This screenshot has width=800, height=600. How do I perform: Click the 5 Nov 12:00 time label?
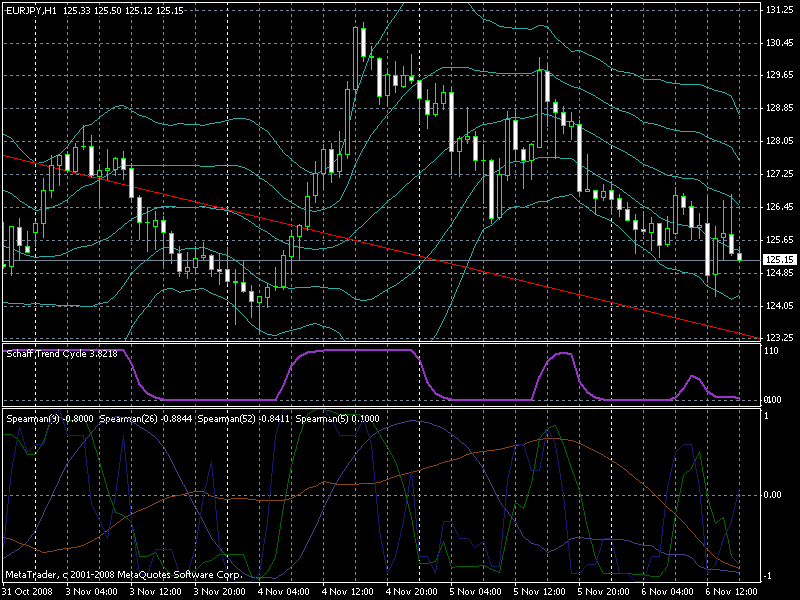pyautogui.click(x=540, y=592)
